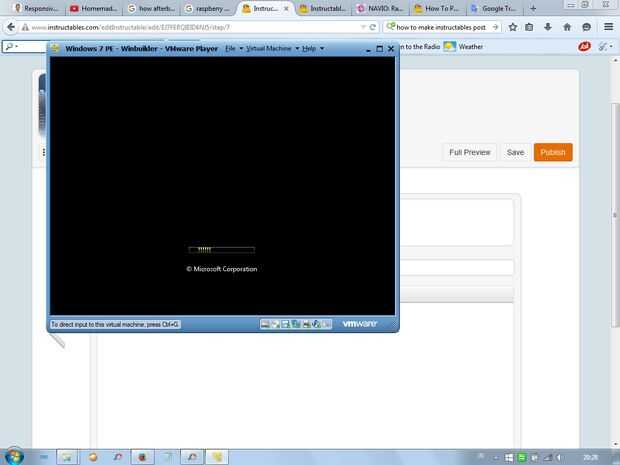Bookmark this page with the star icon
Image resolution: width=620 pixels, height=465 pixels.
513,27
